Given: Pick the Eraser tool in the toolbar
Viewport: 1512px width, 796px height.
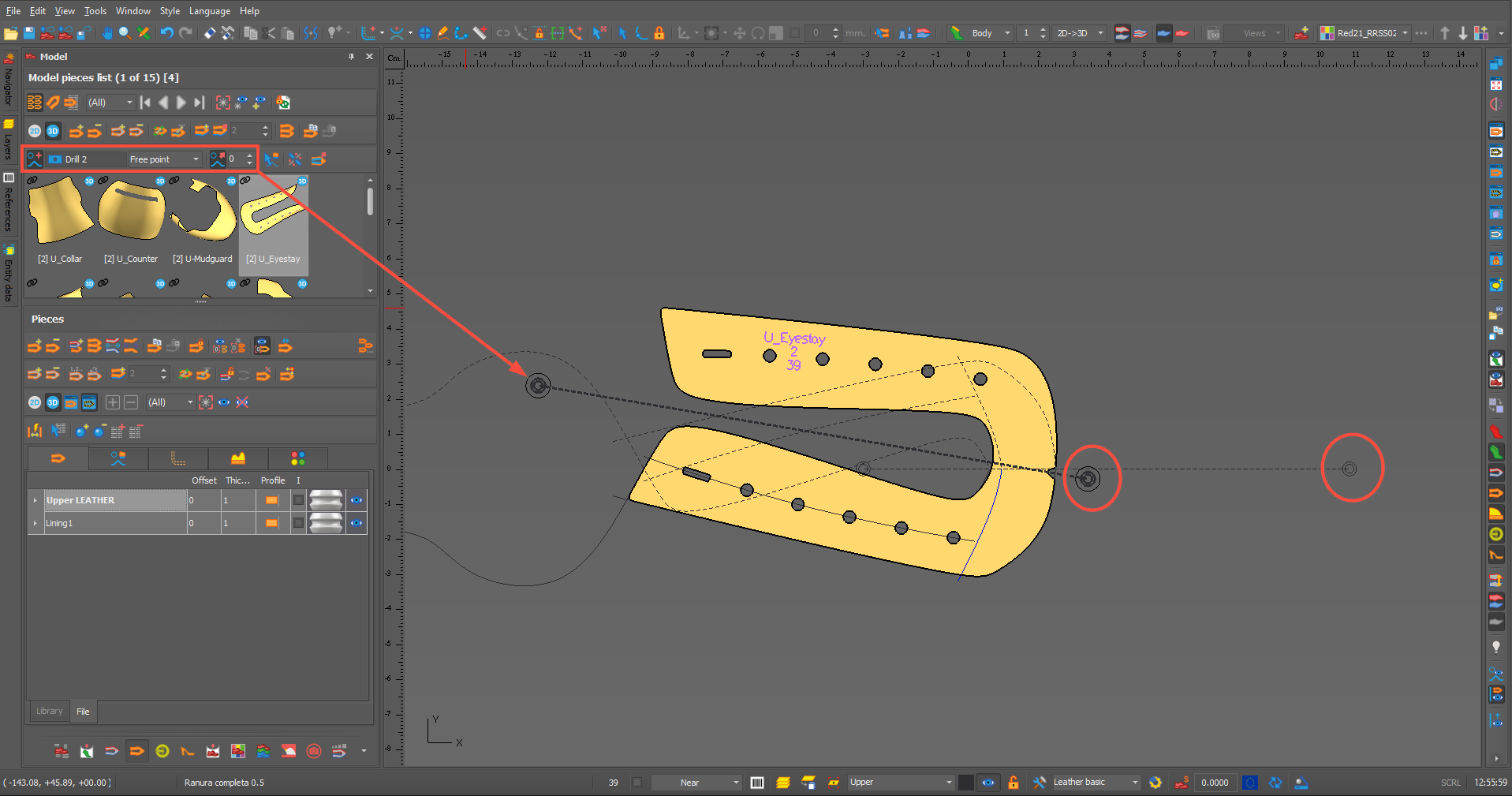Looking at the screenshot, I should pos(209,33).
